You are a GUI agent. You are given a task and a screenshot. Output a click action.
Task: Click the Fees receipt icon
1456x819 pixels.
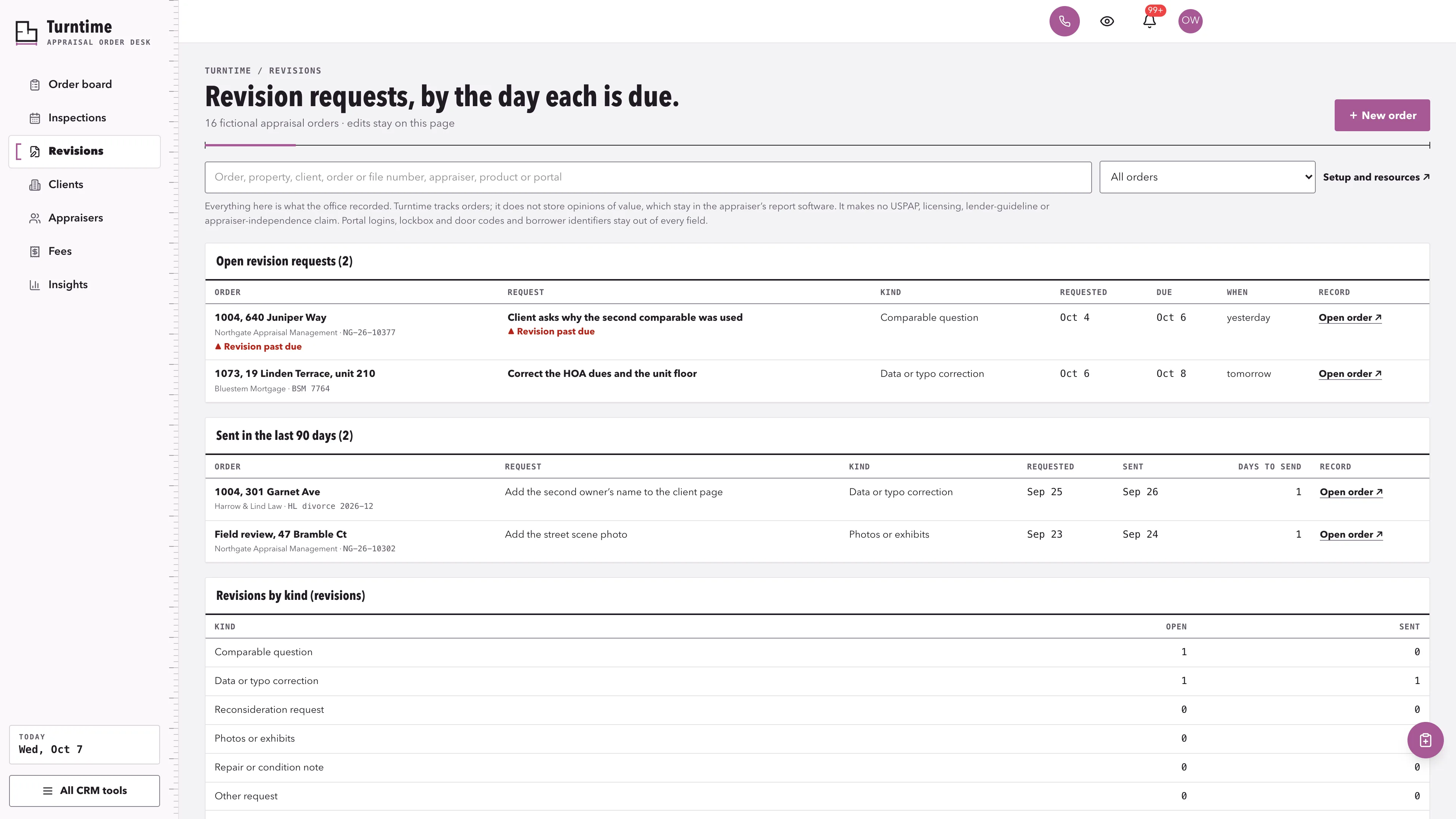(35, 251)
